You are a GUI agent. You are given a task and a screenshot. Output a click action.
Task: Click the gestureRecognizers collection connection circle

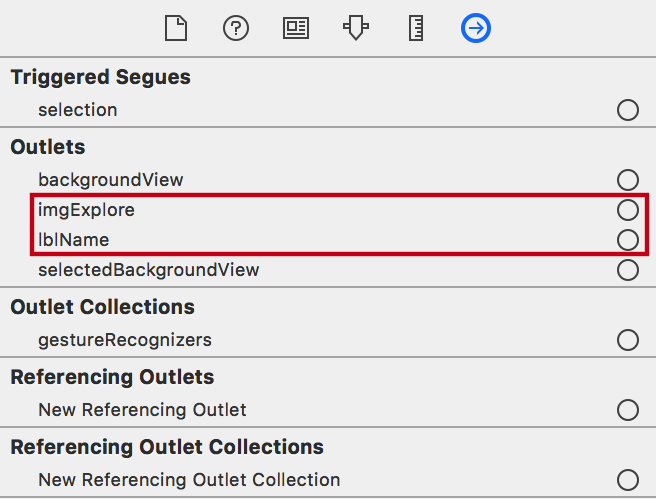point(628,340)
